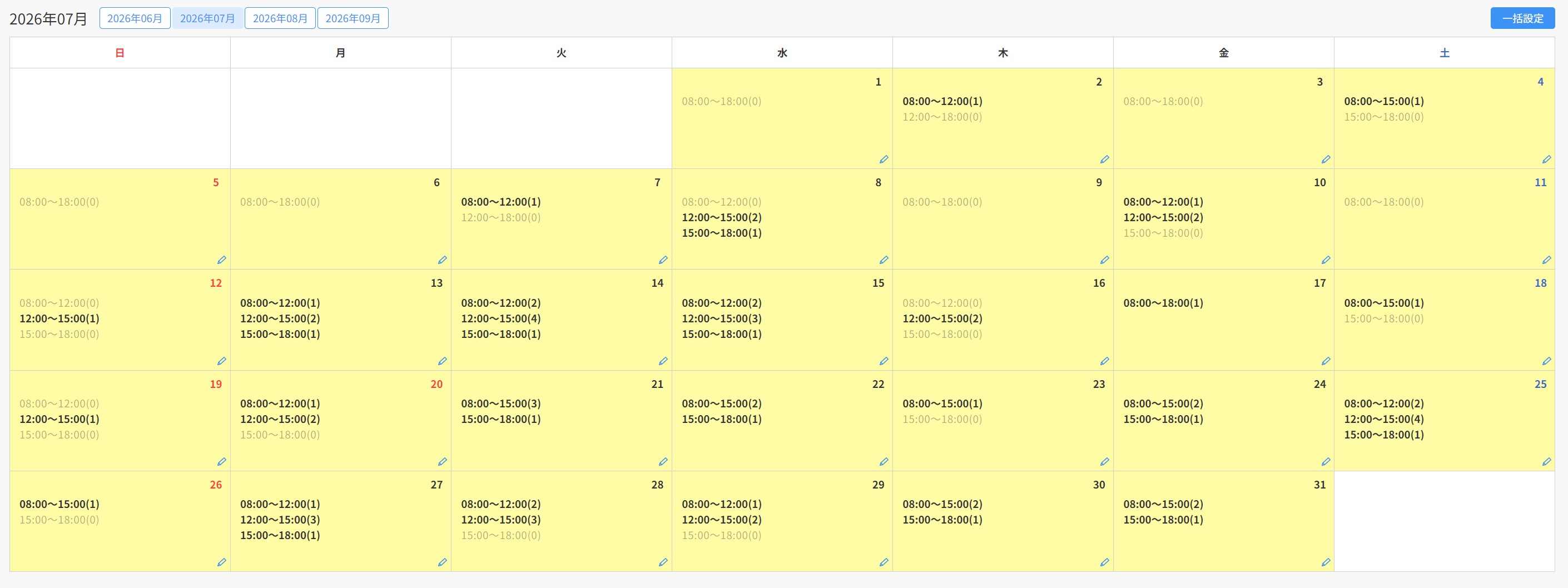1568x588 pixels.
Task: Click the 水 Wednesday column header
Action: 782,53
